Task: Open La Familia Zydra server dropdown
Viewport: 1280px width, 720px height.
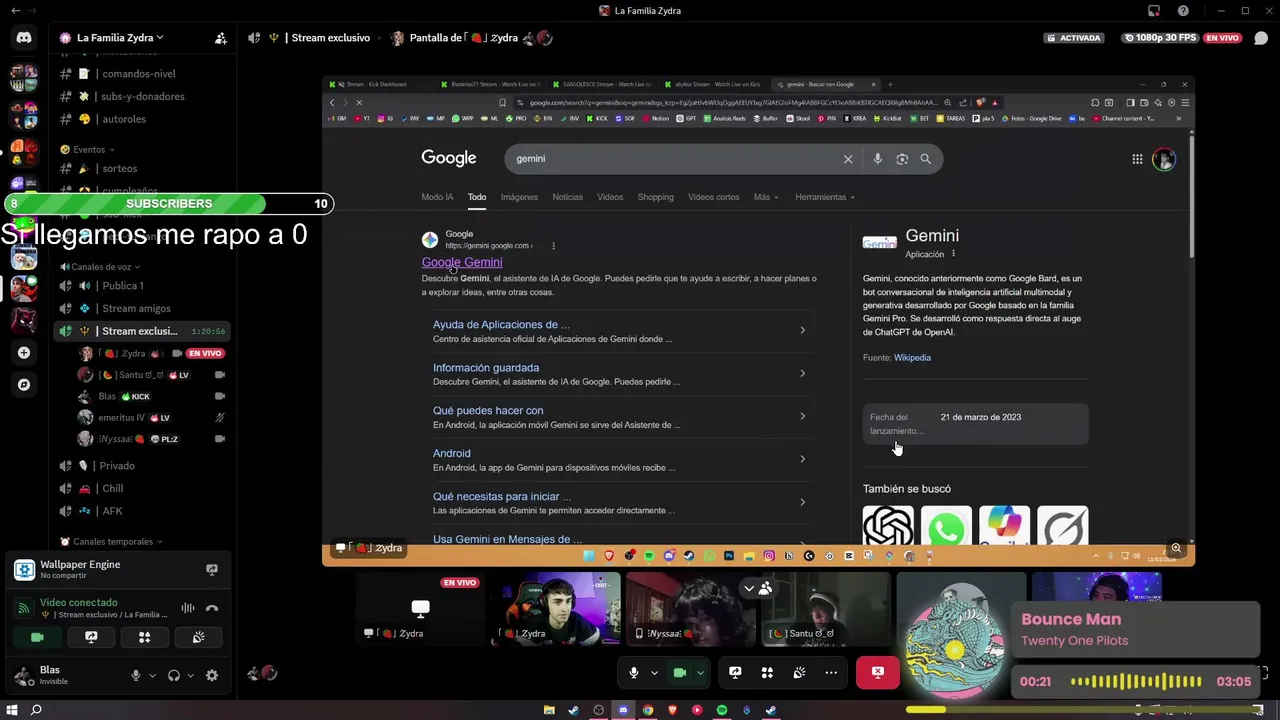Action: pyautogui.click(x=118, y=38)
